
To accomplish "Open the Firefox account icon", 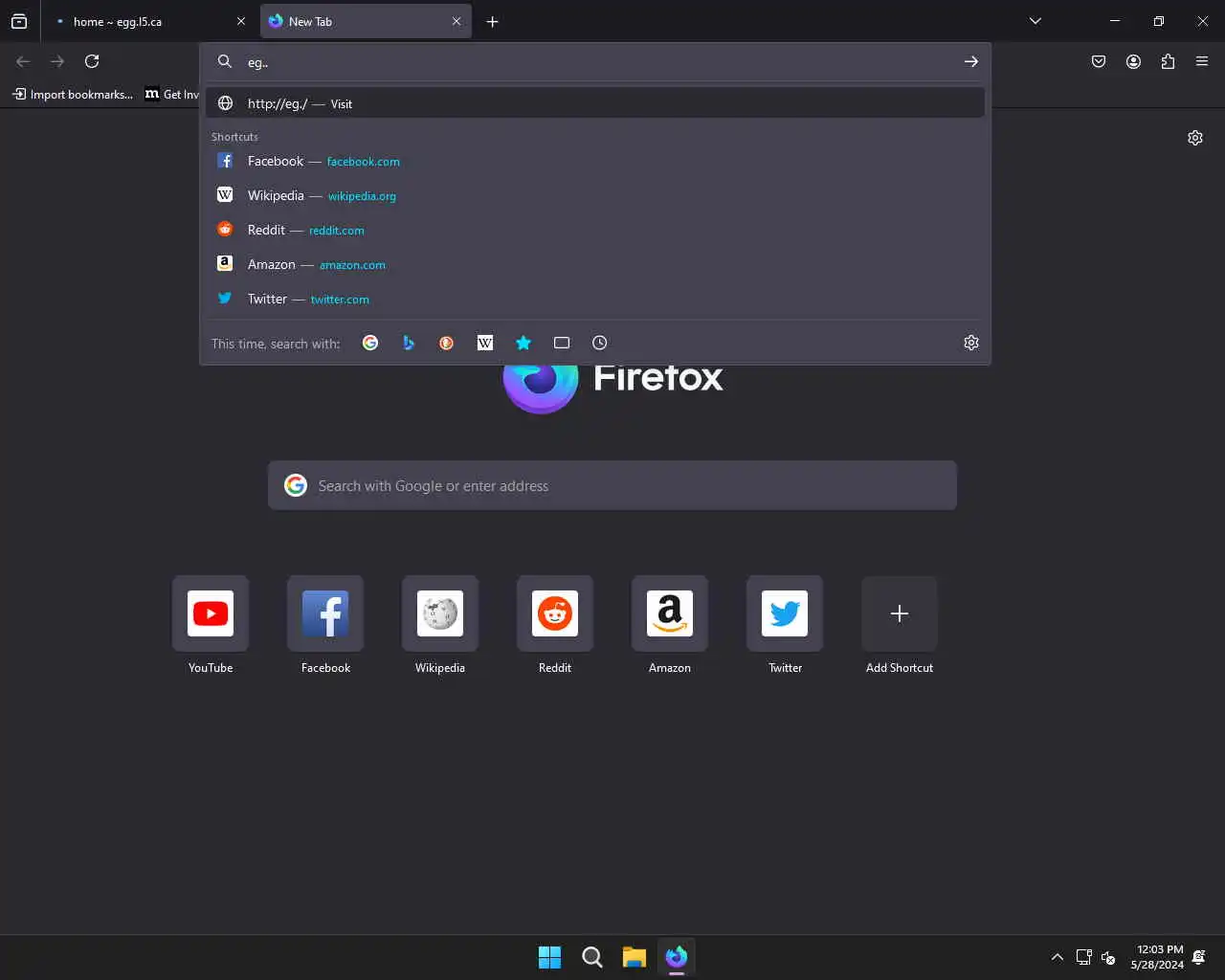I will point(1133,61).
